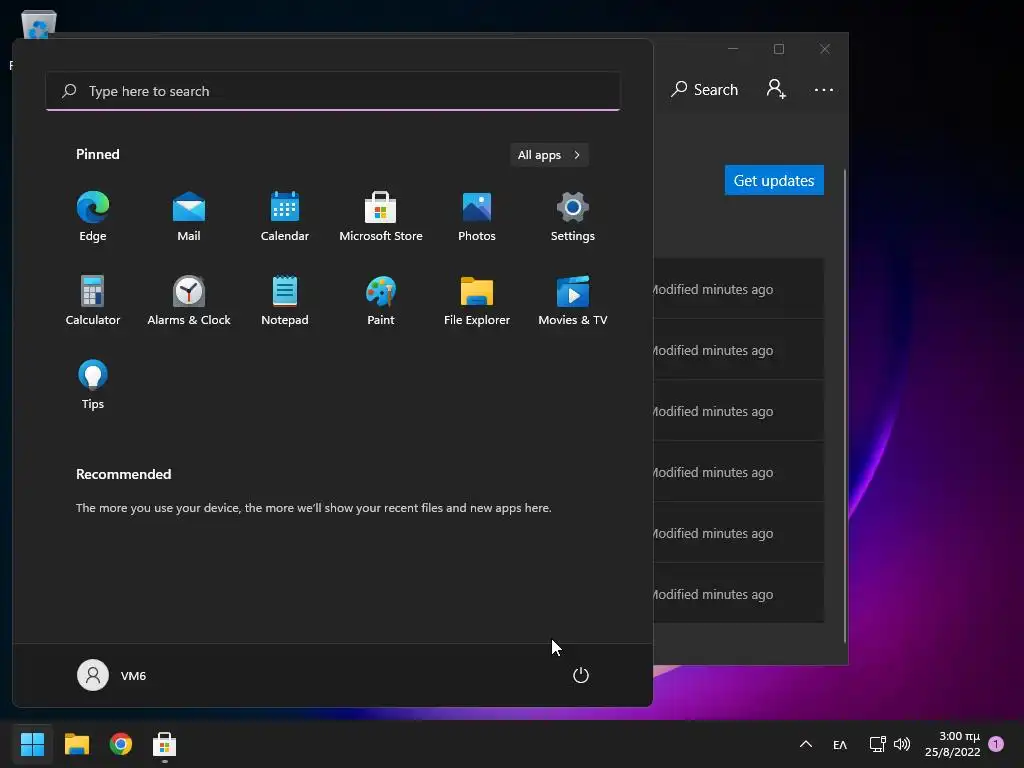Open File Explorer from the taskbar
Screen dimensions: 1024x768
pyautogui.click(x=76, y=744)
